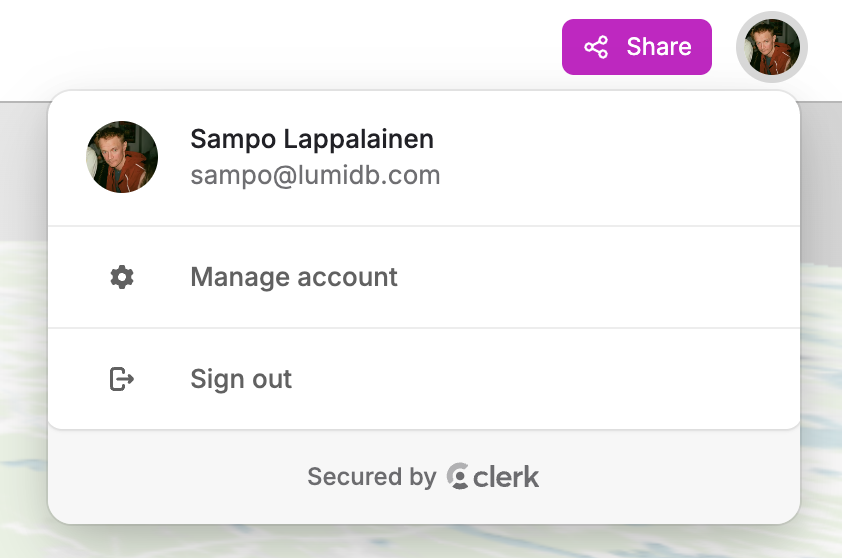Open the clerk wordmark link
The width and height of the screenshot is (842, 558).
coord(506,477)
